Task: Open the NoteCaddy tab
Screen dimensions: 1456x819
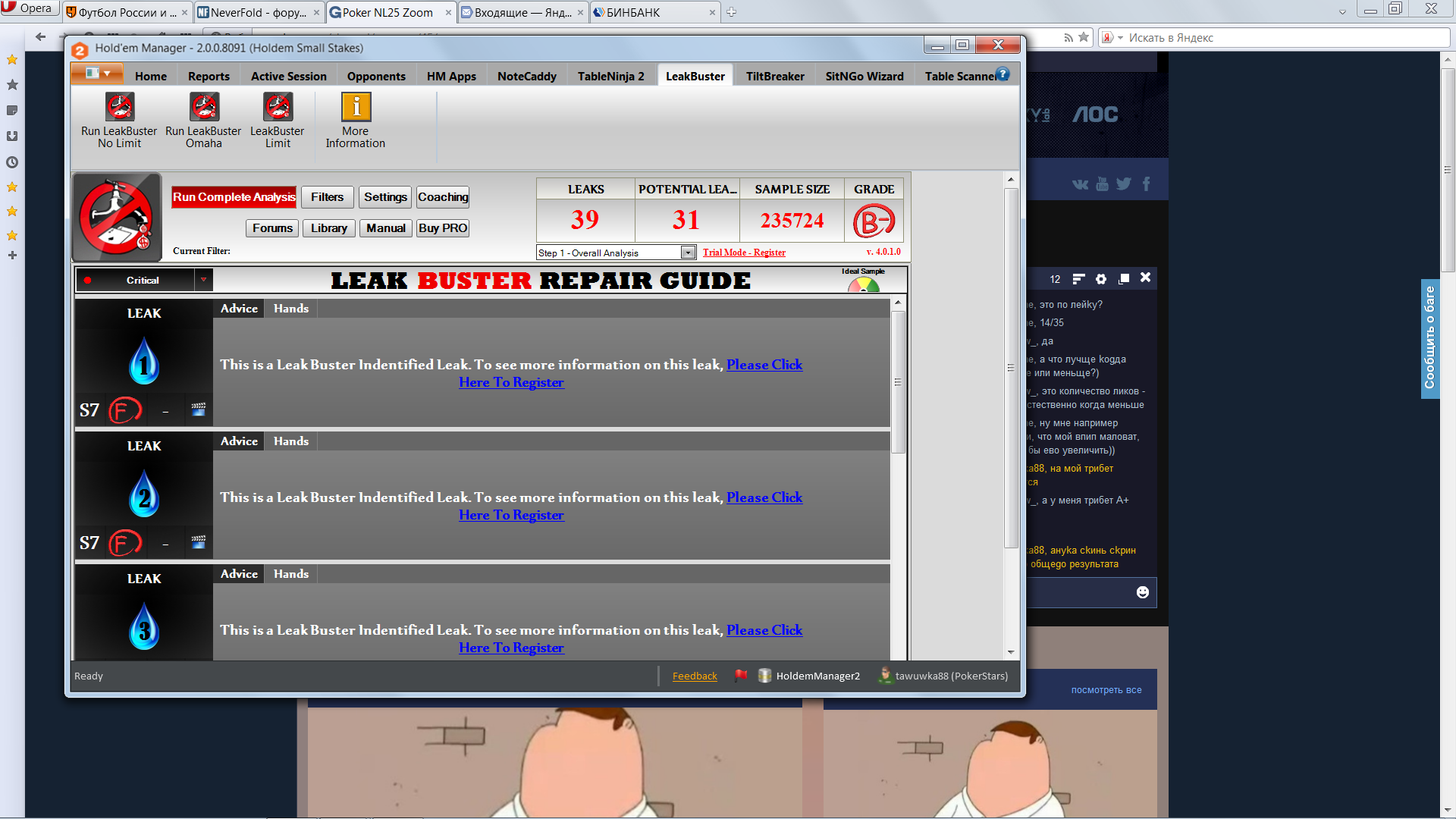Action: tap(526, 76)
